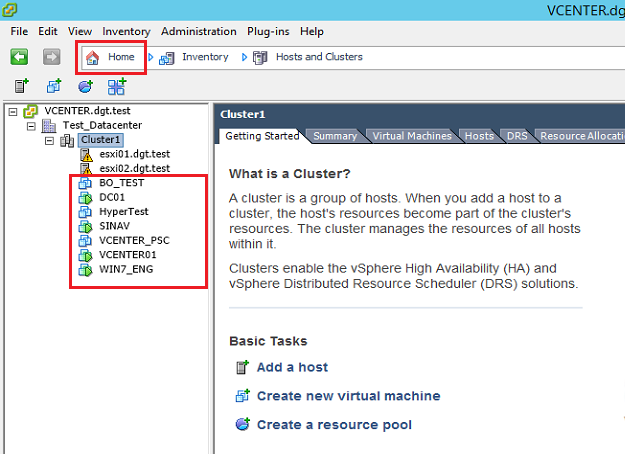Open the File menu
625x454 pixels.
pyautogui.click(x=19, y=31)
